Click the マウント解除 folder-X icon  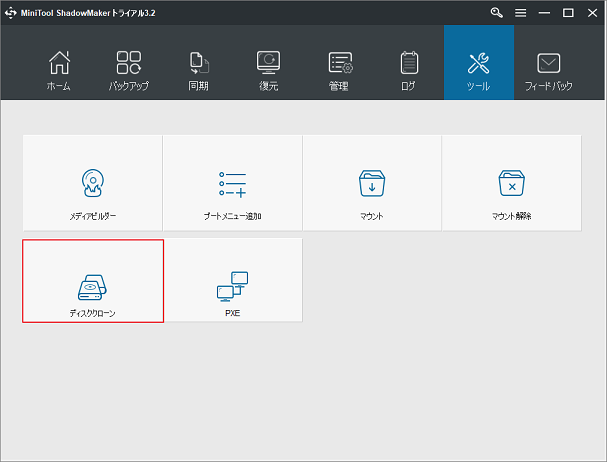[x=511, y=183]
